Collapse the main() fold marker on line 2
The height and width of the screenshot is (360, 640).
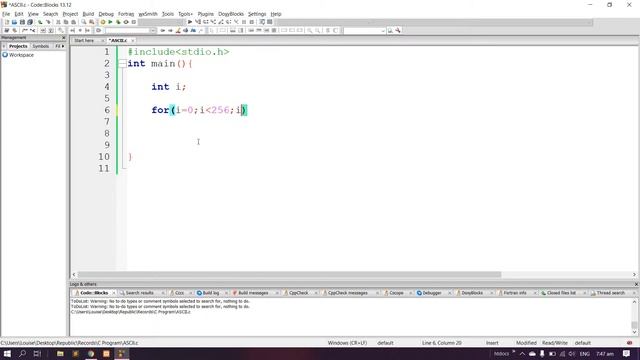[122, 64]
